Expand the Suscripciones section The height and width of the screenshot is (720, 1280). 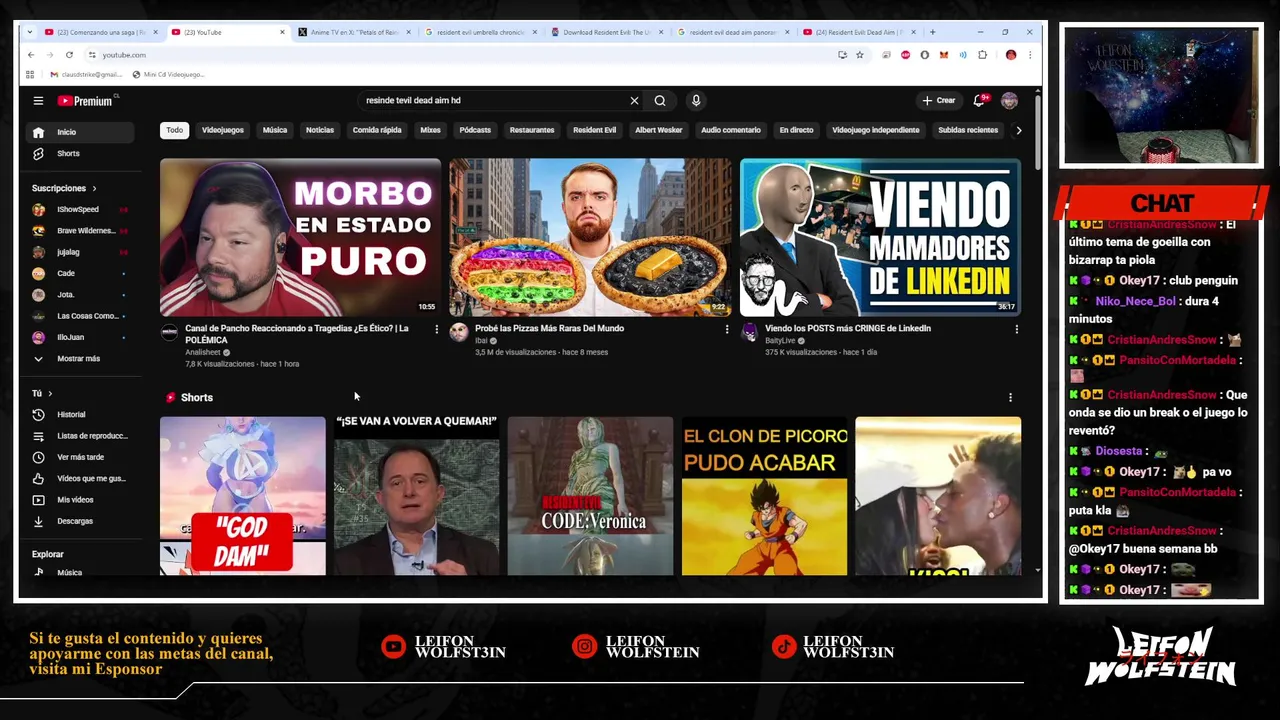(64, 188)
